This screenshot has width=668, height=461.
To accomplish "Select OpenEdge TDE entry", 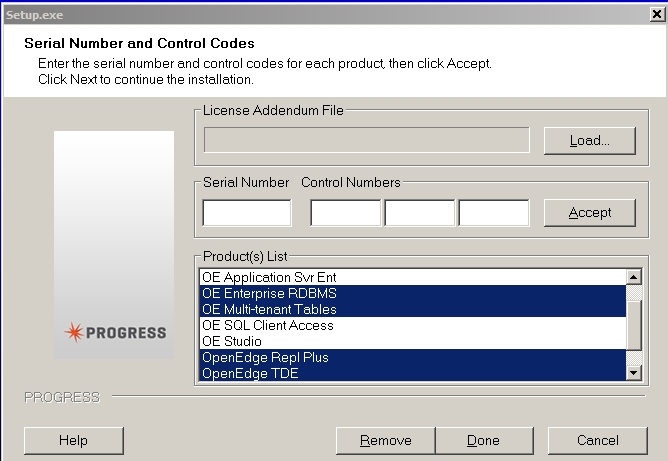I will click(413, 373).
